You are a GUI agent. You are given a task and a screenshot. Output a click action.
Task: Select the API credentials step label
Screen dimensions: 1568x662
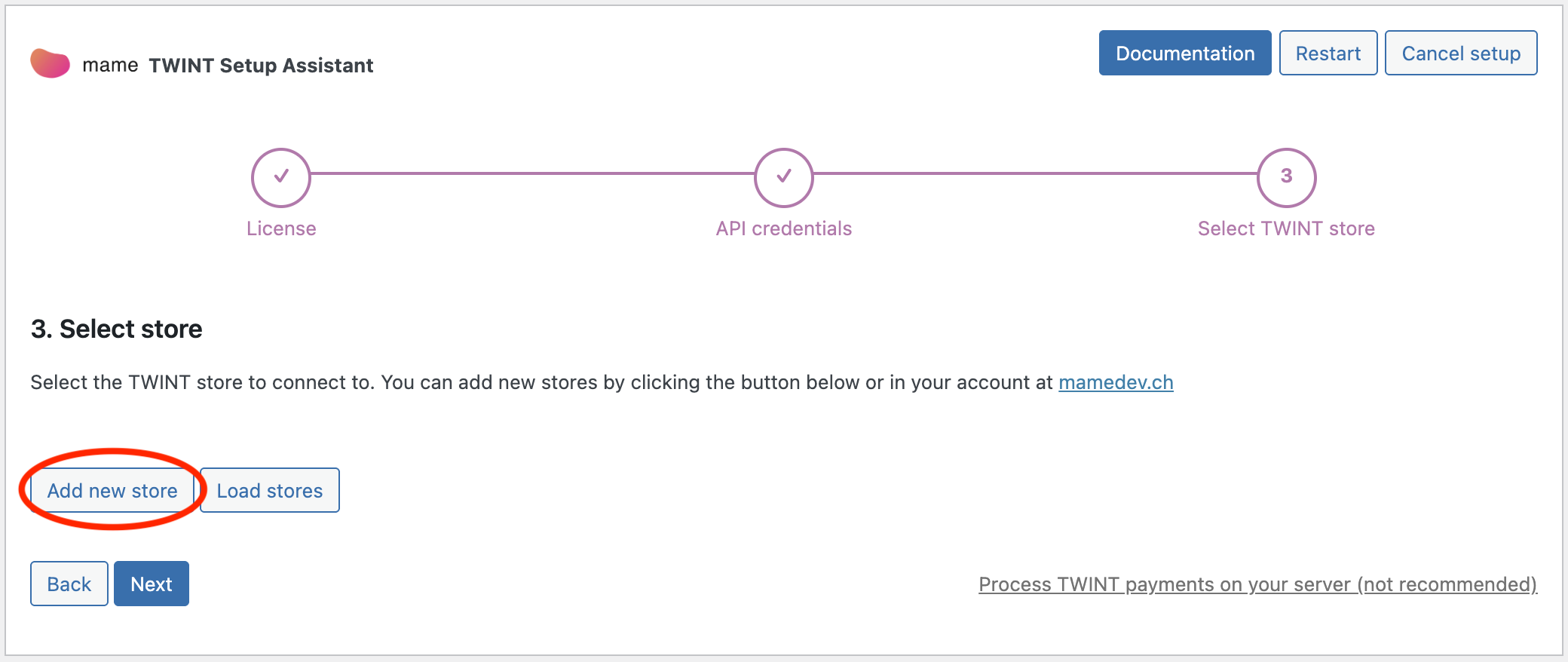(784, 228)
